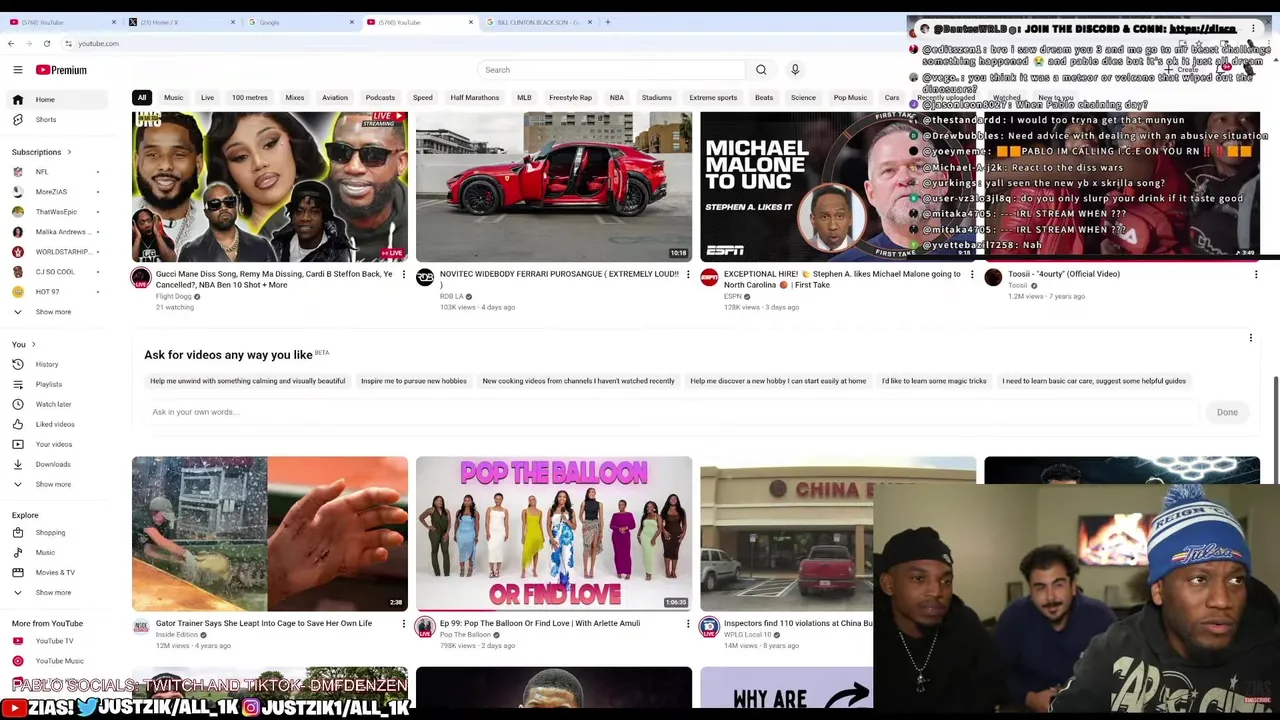Click browser address bar youtube.com
This screenshot has width=1280, height=720.
click(98, 43)
